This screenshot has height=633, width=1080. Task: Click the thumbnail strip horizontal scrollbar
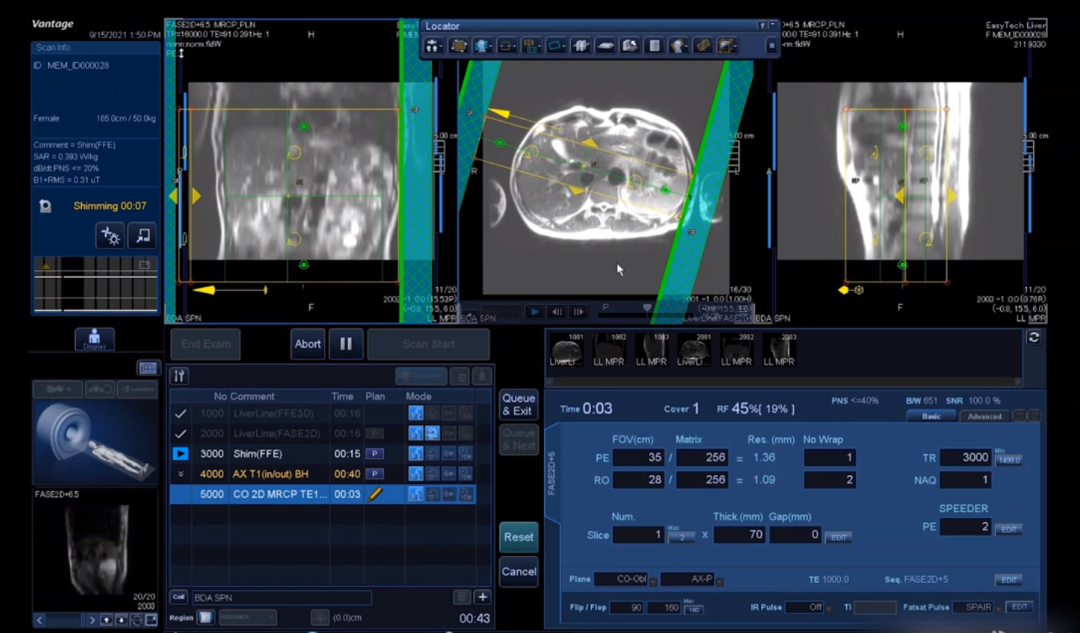point(785,381)
